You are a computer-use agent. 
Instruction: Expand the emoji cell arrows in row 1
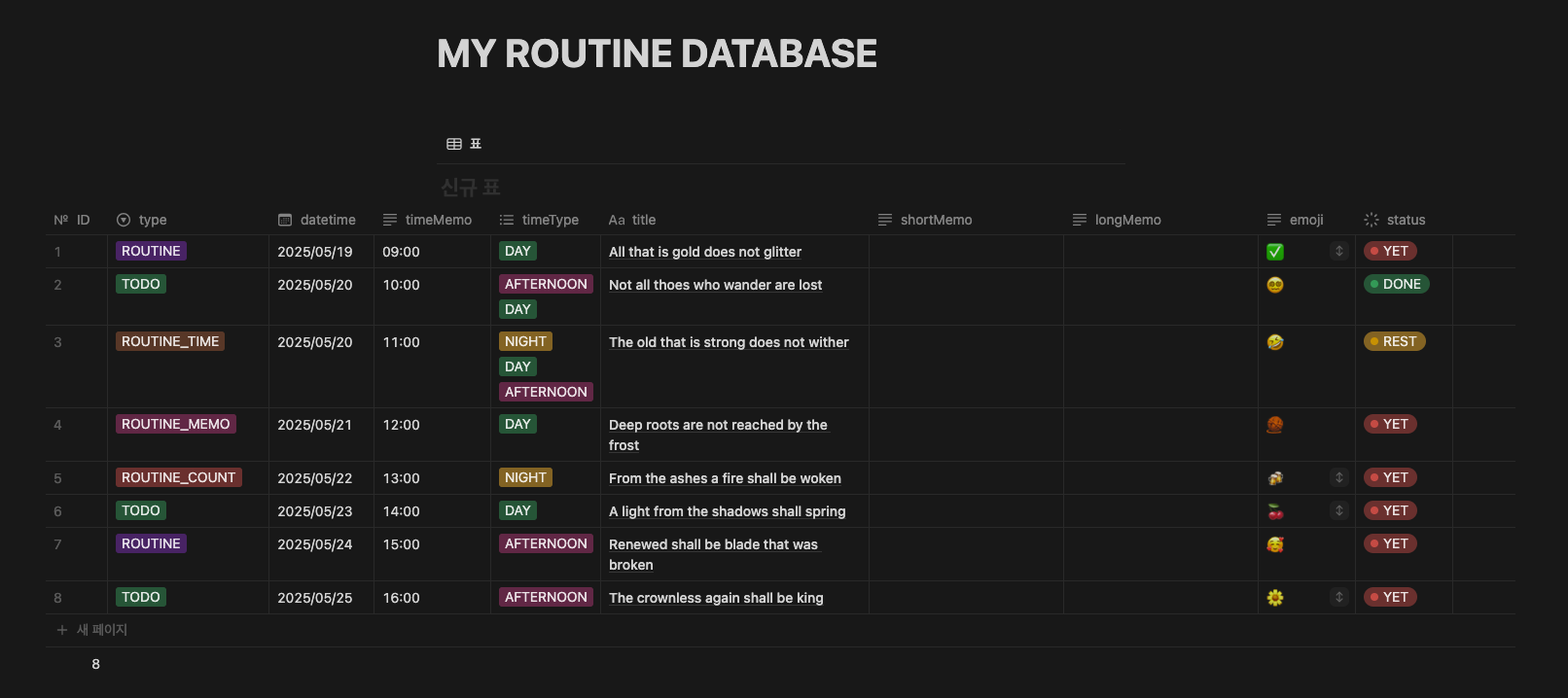[x=1339, y=251]
